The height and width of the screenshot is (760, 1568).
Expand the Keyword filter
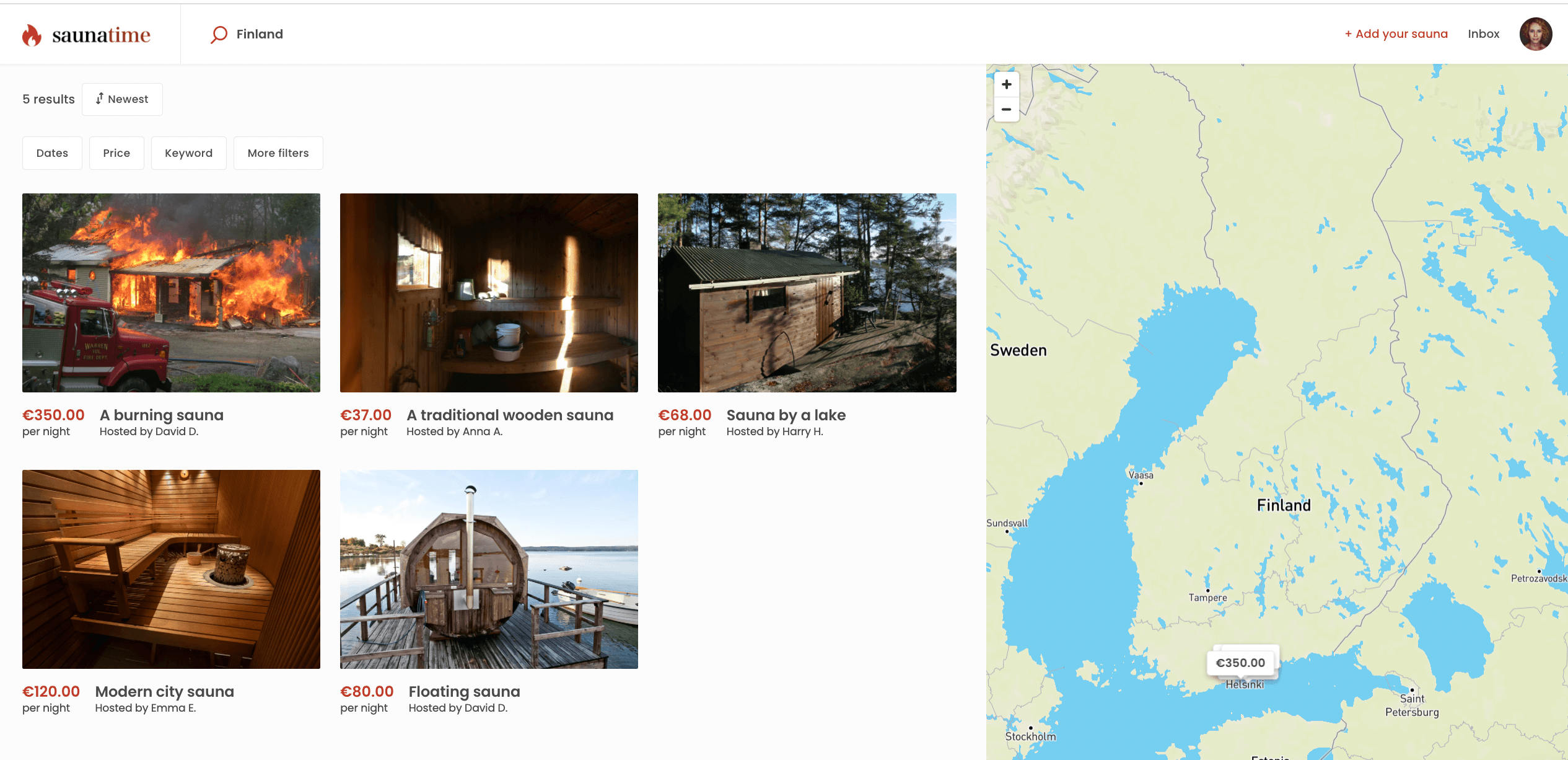[188, 153]
